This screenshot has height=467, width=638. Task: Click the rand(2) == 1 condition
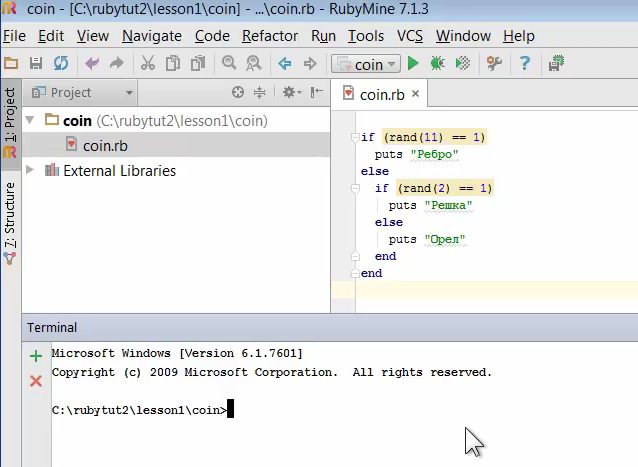click(x=445, y=188)
